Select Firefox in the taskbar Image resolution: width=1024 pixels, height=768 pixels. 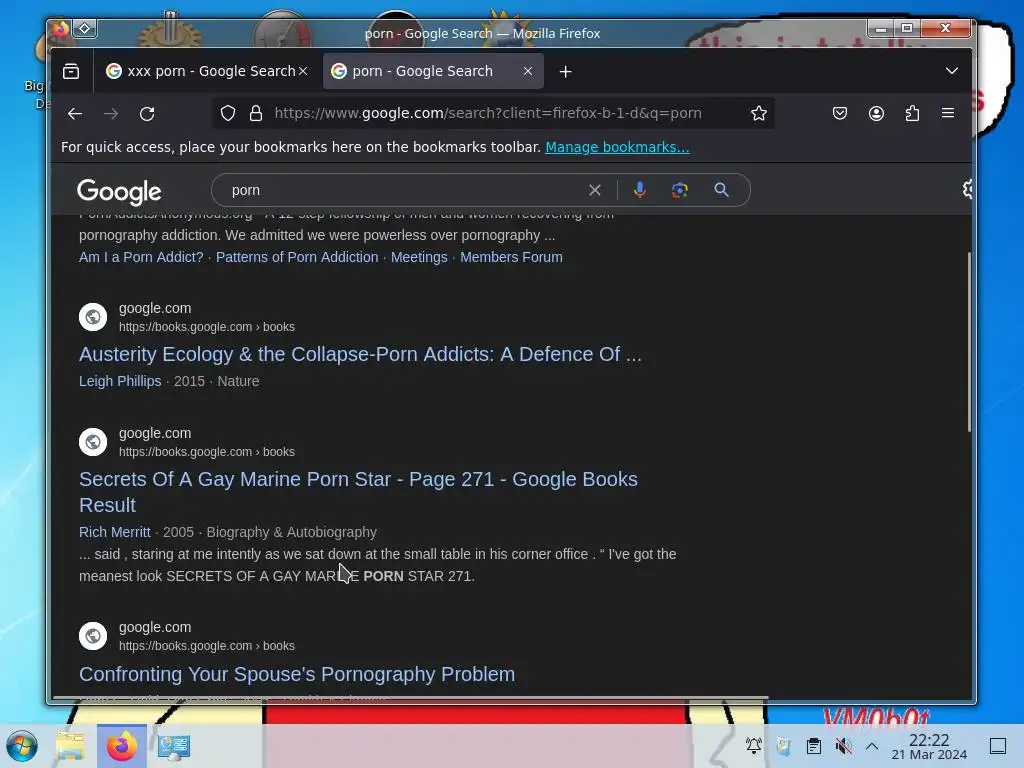(x=121, y=746)
